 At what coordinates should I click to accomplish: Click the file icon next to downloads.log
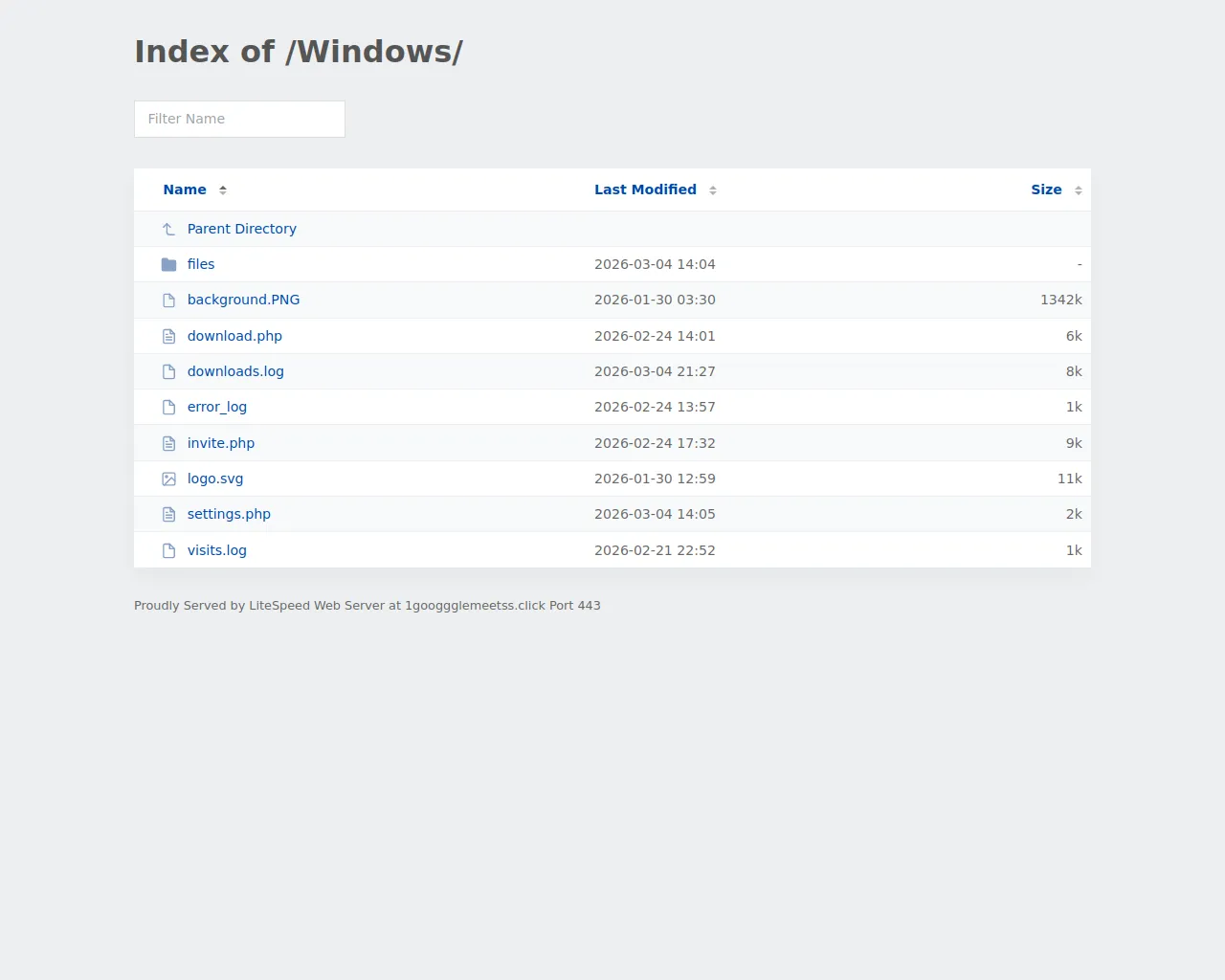pos(168,371)
